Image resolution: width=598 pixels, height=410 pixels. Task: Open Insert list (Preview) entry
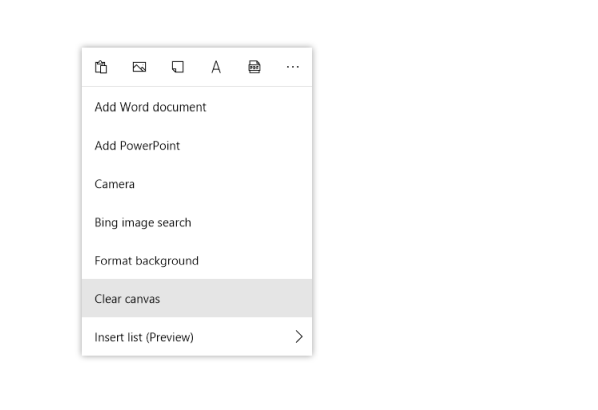click(x=197, y=337)
